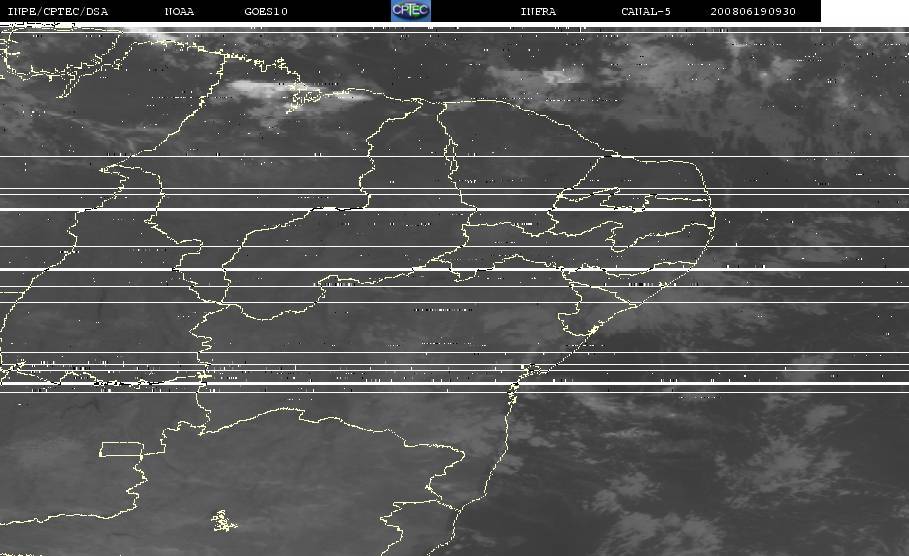Image resolution: width=909 pixels, height=556 pixels.
Task: Click the island outline on the north coast
Action: [x=304, y=97]
